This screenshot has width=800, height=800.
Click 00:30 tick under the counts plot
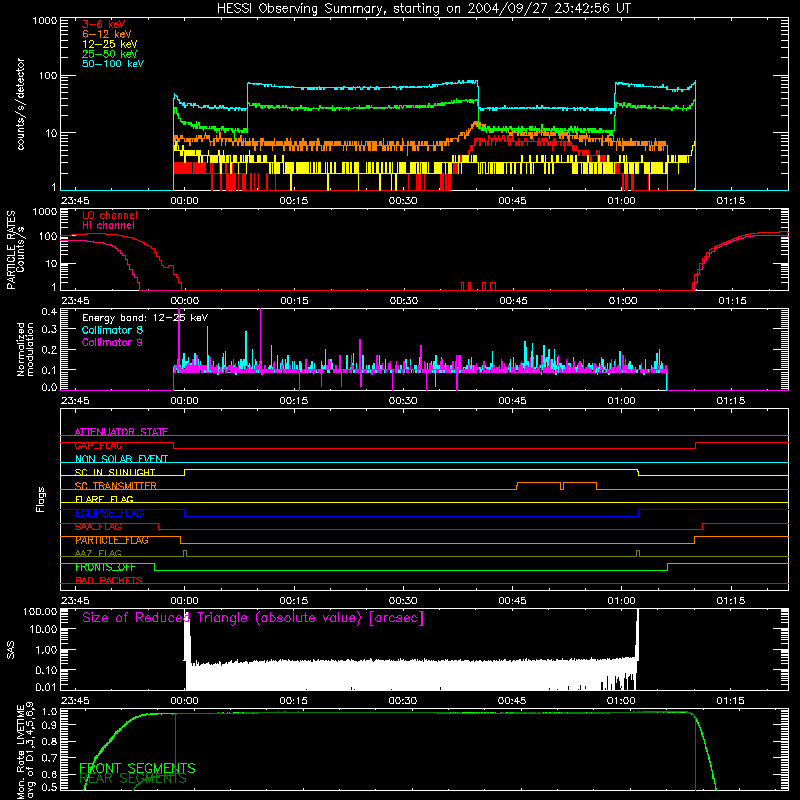click(403, 201)
